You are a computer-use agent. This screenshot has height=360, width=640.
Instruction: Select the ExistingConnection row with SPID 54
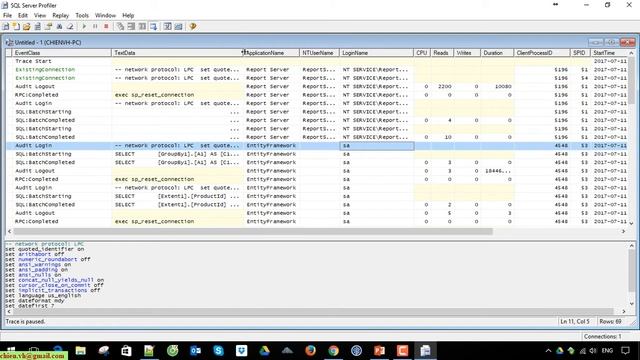(317, 78)
